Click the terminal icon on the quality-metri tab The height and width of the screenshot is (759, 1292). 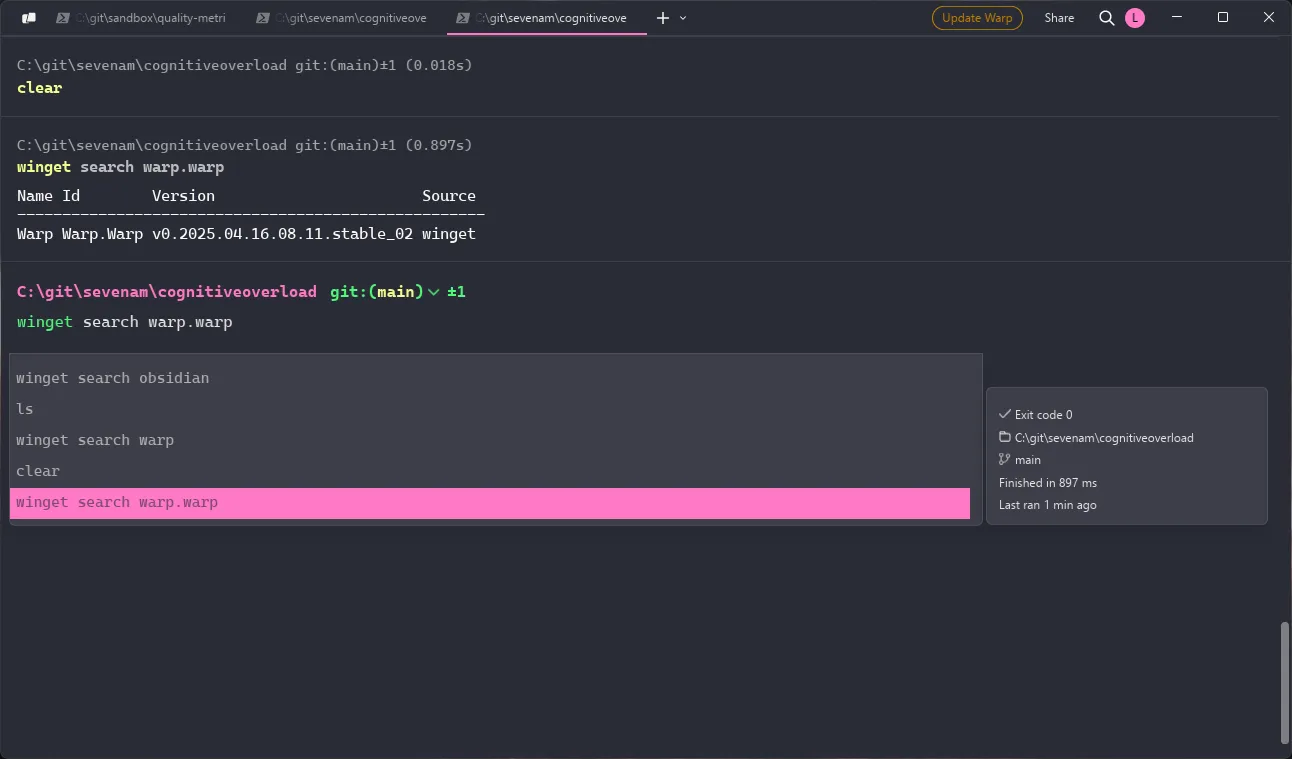point(63,18)
